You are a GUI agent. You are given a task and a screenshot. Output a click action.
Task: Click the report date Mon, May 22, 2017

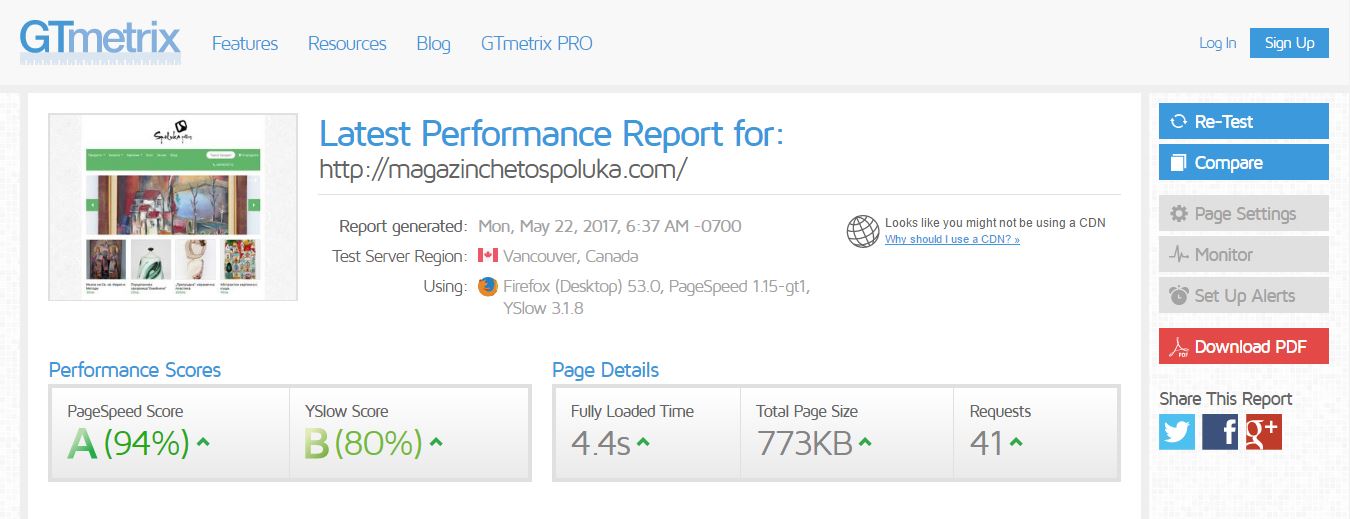610,226
